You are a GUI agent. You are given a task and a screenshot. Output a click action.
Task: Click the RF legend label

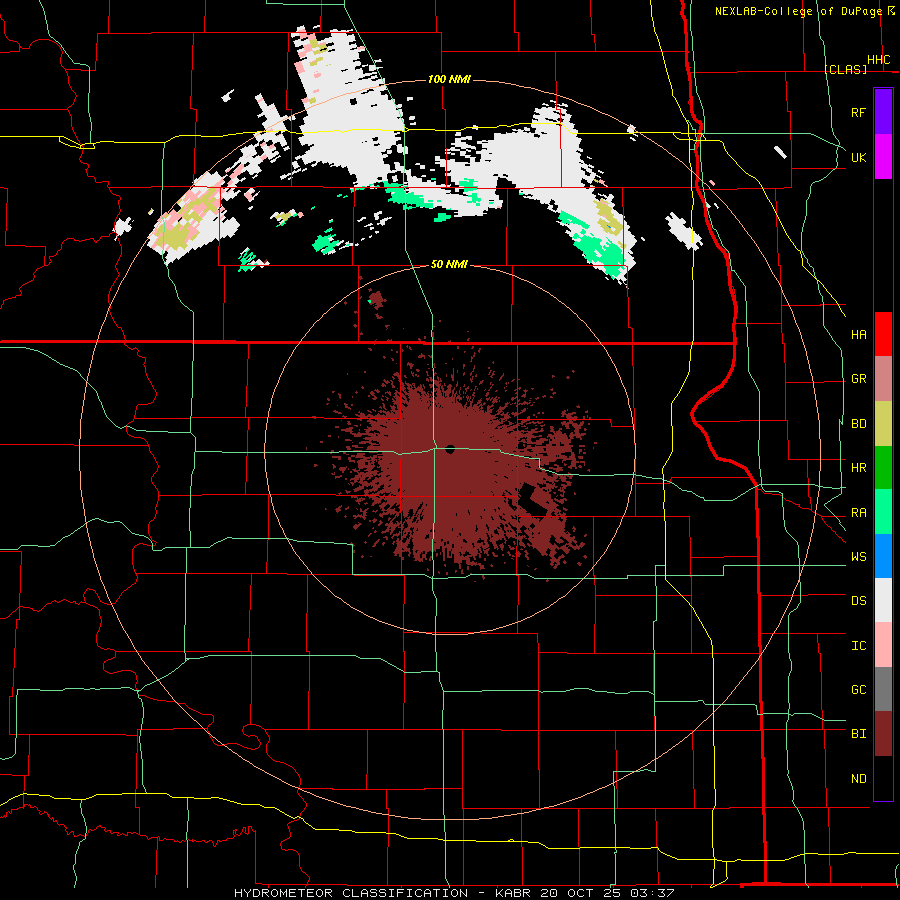858,112
